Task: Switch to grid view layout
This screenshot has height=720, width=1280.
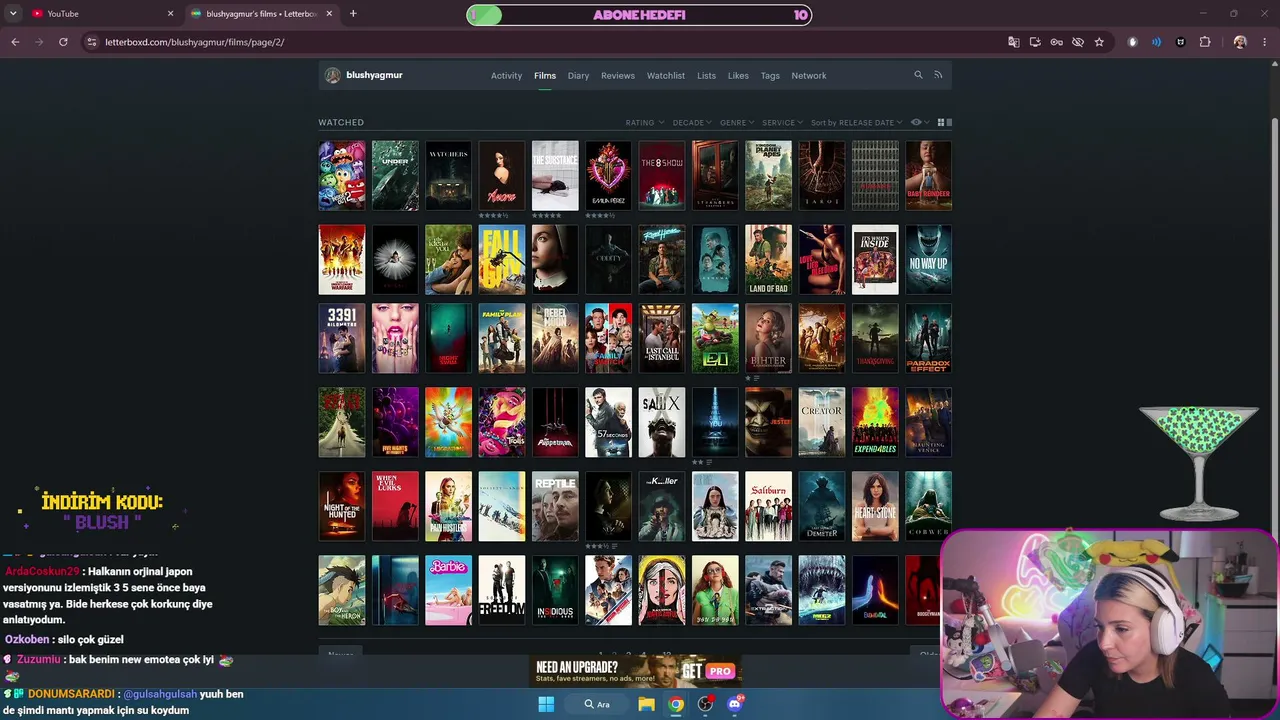Action: (940, 122)
